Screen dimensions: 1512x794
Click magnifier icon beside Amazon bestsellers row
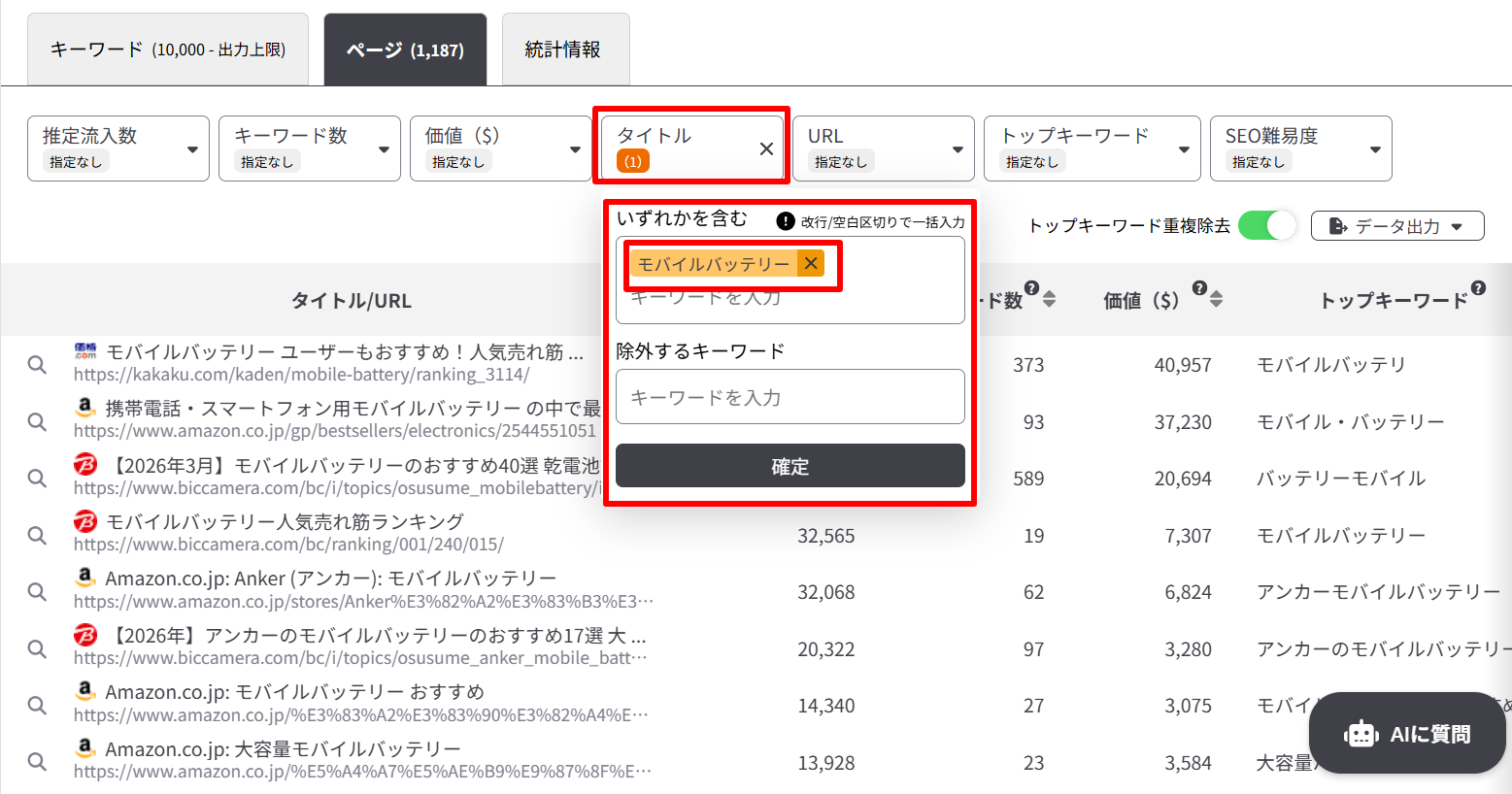37,421
